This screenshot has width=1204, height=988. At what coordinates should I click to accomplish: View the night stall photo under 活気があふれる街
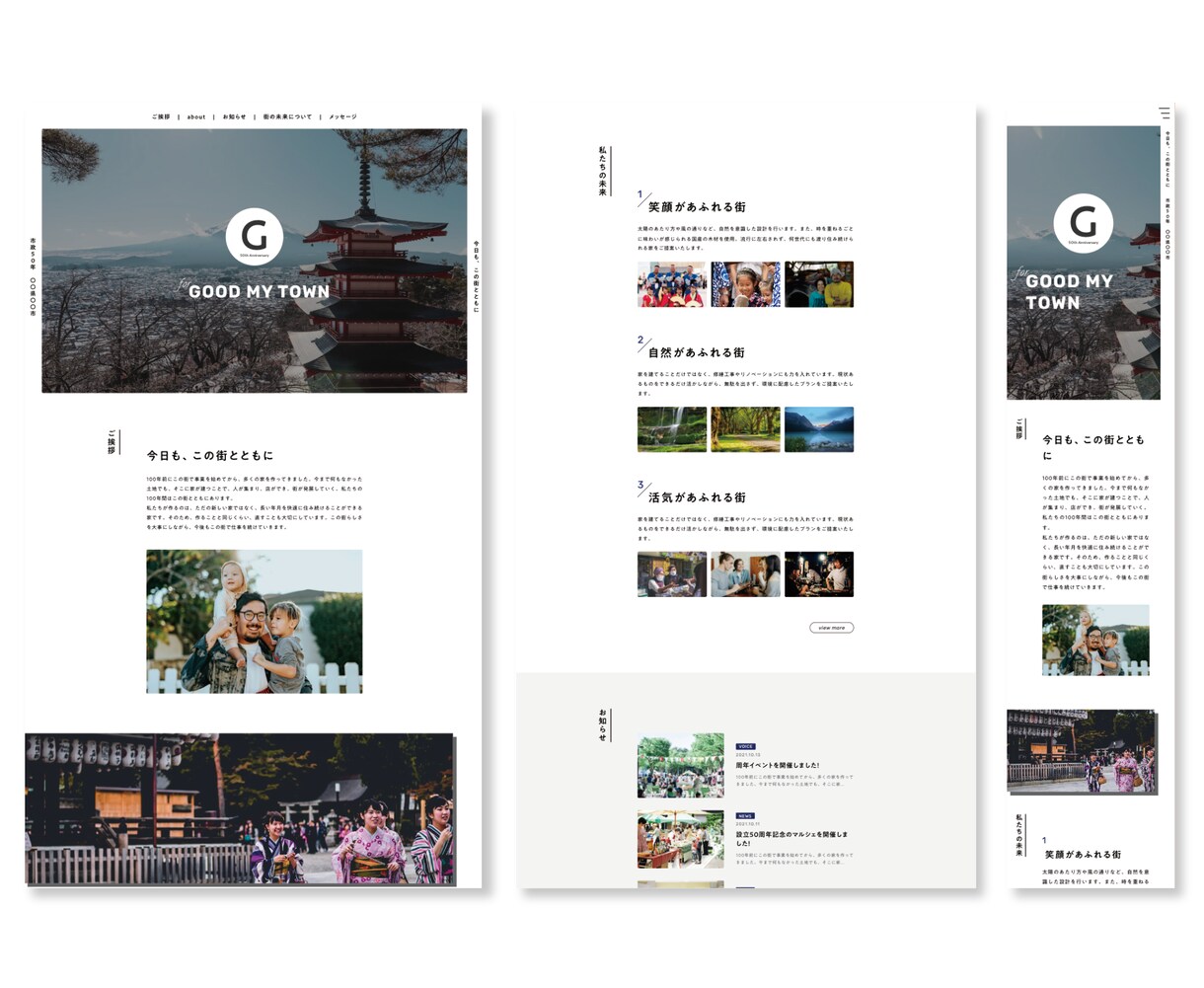[819, 574]
